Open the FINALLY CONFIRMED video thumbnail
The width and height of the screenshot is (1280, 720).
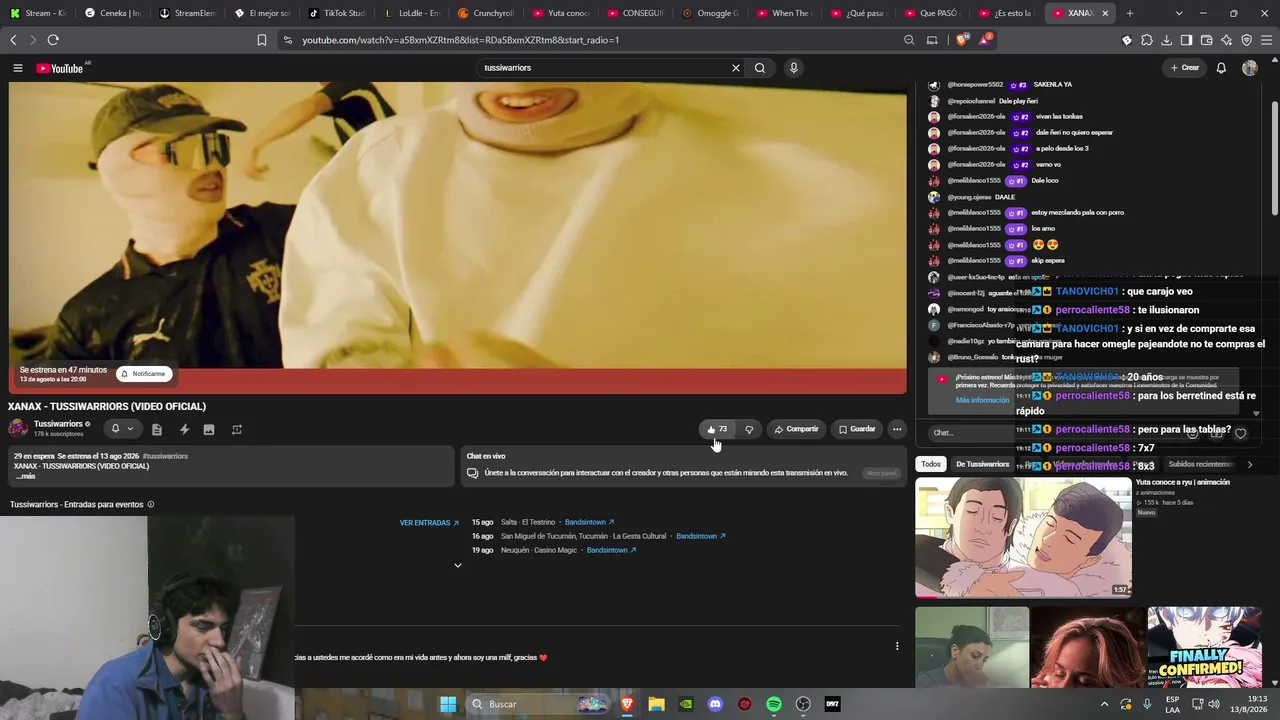click(1205, 647)
